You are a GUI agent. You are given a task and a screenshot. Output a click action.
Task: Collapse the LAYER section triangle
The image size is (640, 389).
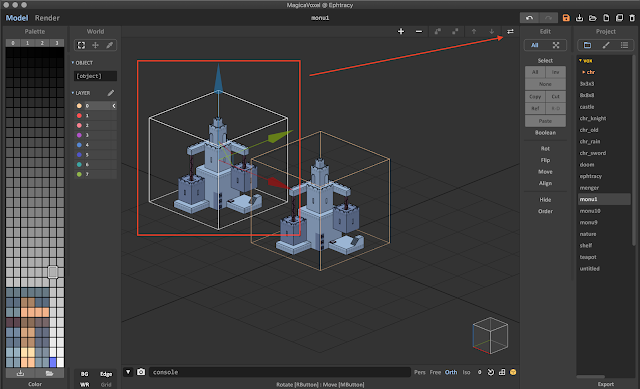[x=73, y=93]
